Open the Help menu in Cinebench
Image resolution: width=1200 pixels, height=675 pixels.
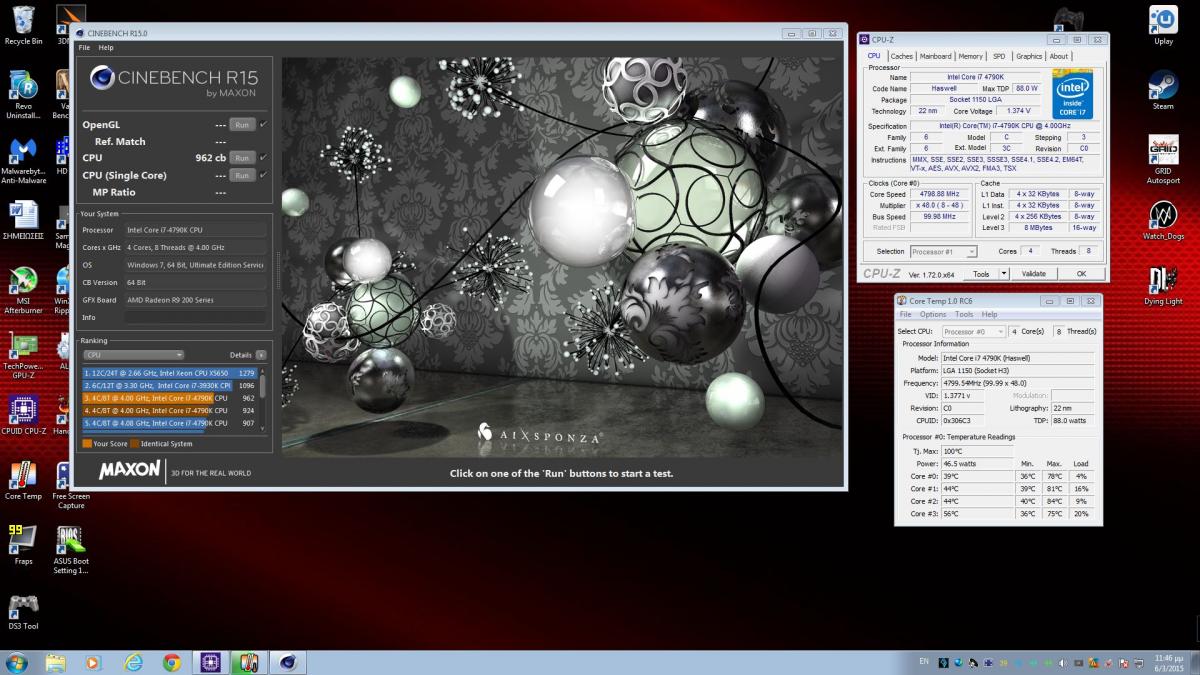(x=106, y=48)
